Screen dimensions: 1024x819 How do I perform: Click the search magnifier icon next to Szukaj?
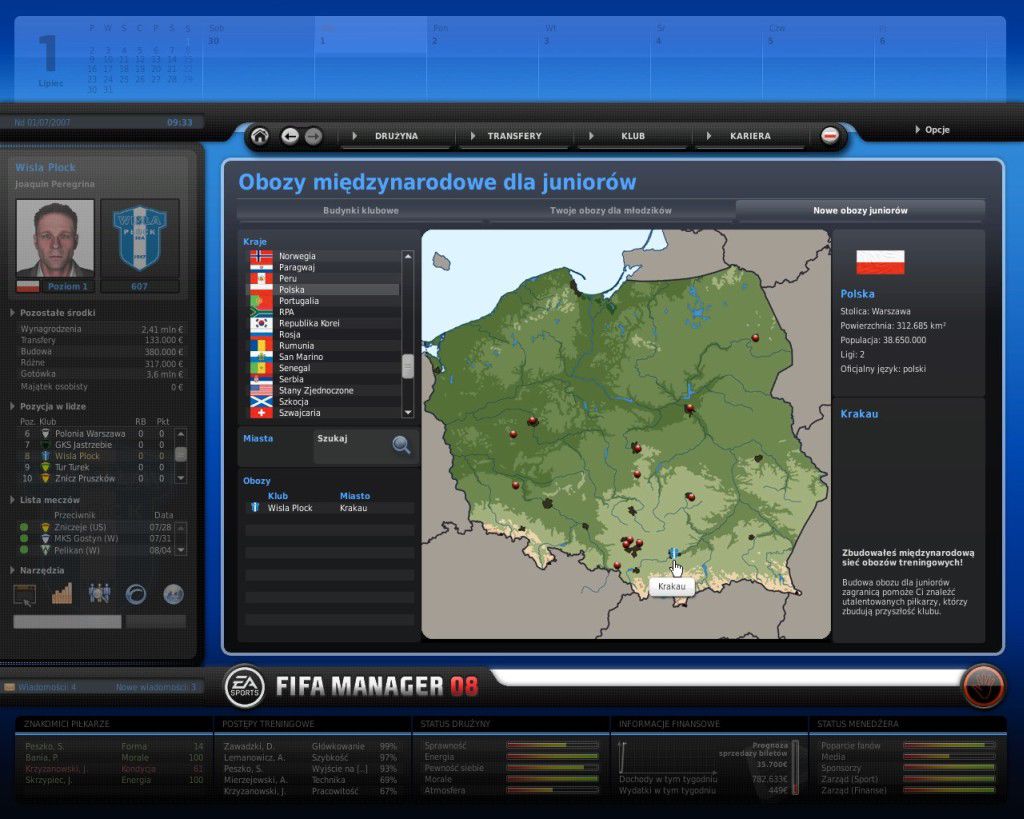(x=401, y=445)
